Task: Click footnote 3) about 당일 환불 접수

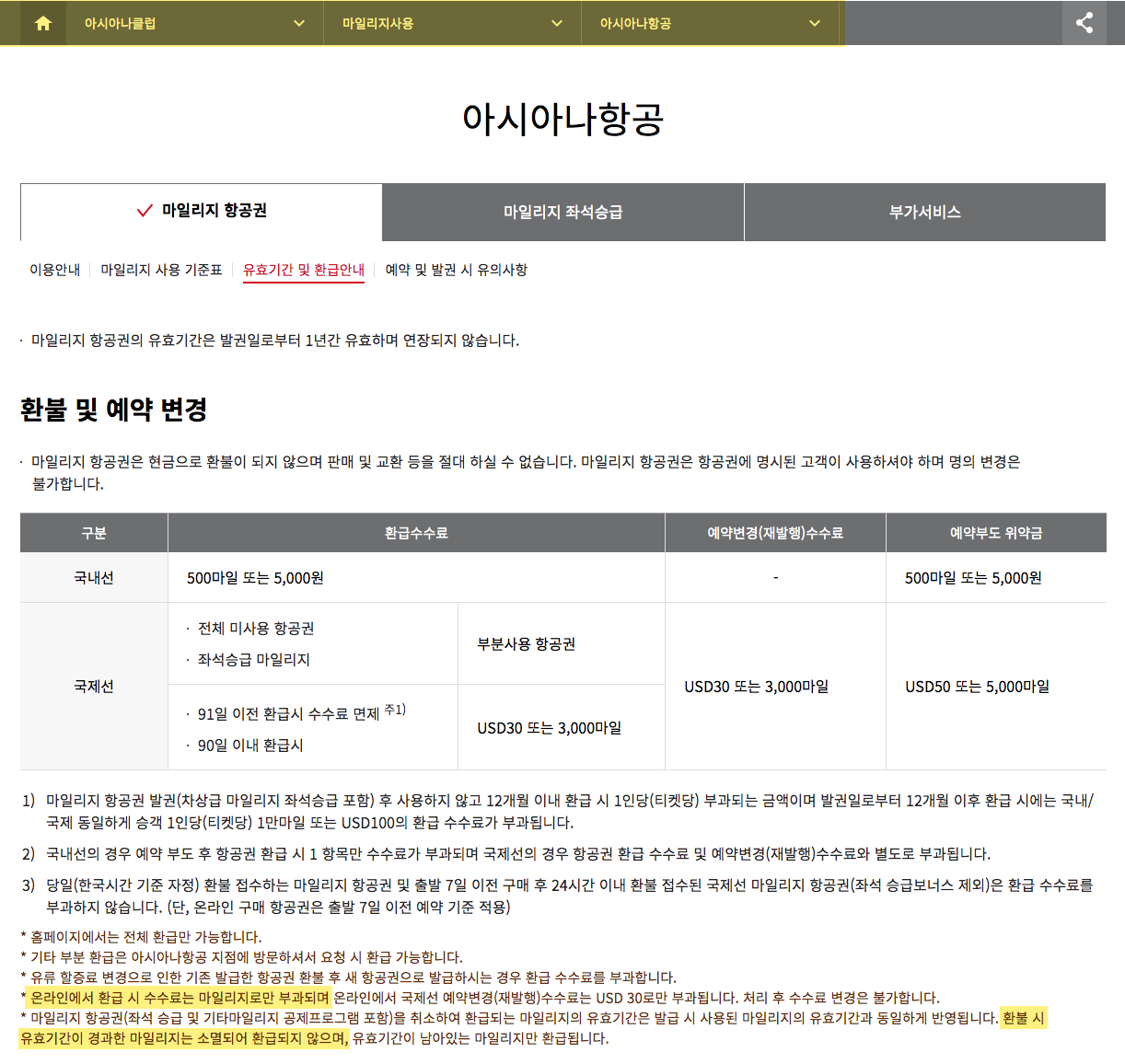Action: coord(558,896)
